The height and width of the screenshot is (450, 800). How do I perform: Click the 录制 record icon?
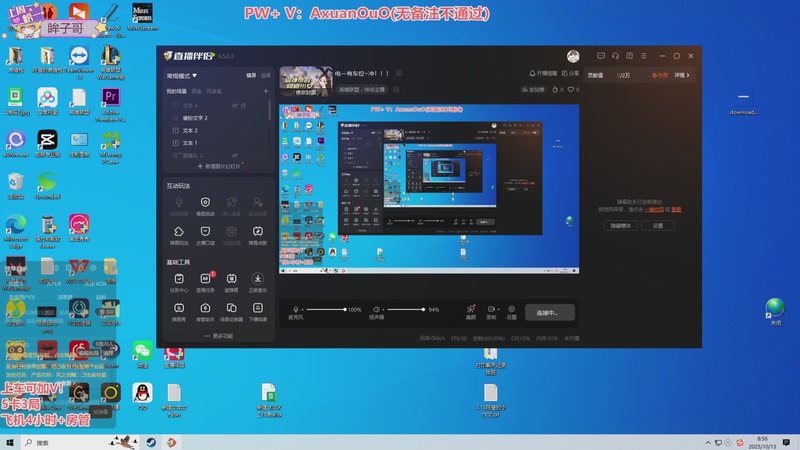491,309
